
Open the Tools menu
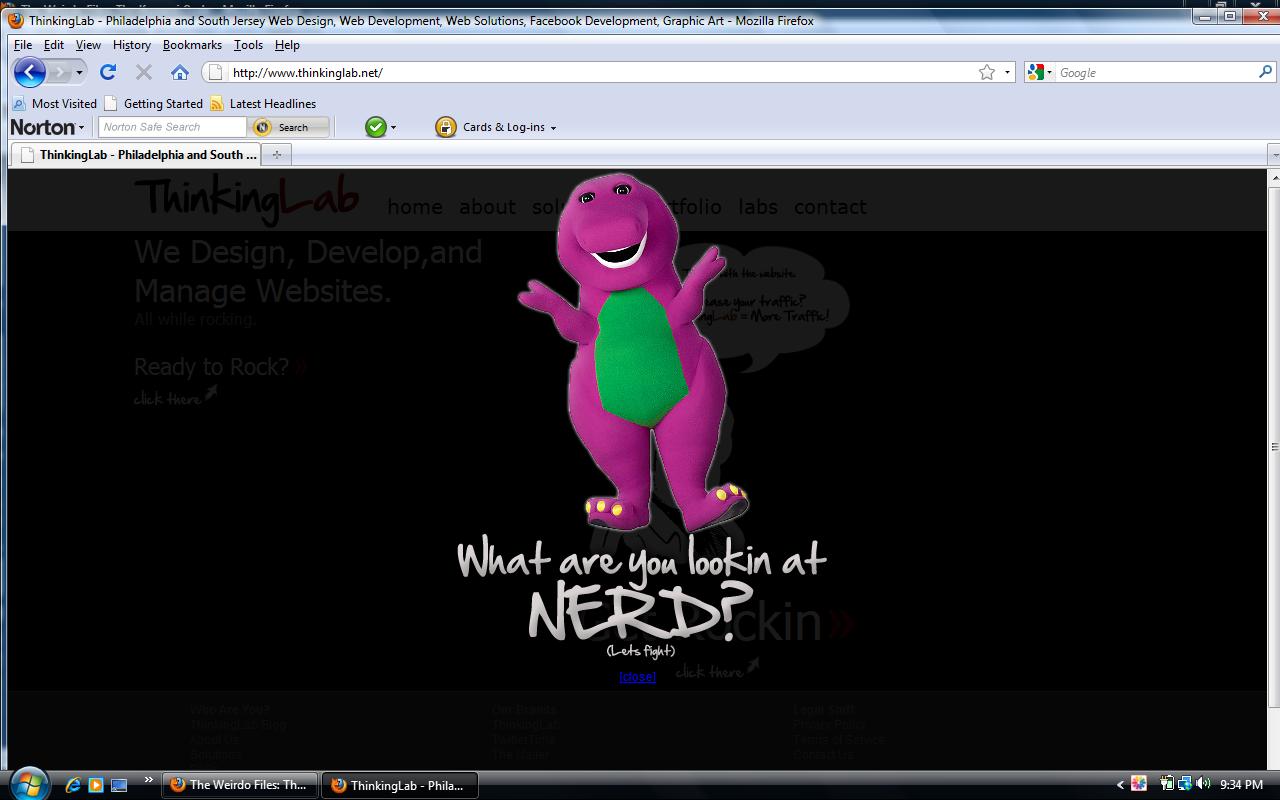[248, 45]
